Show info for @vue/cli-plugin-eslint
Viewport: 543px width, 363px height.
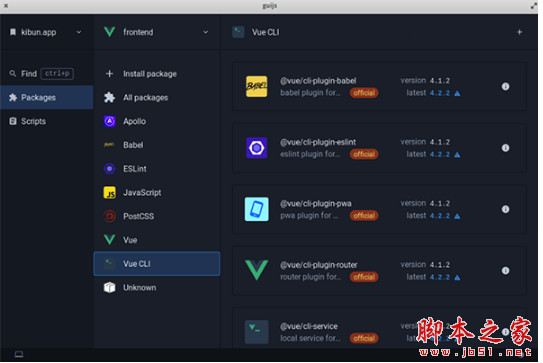coord(506,148)
